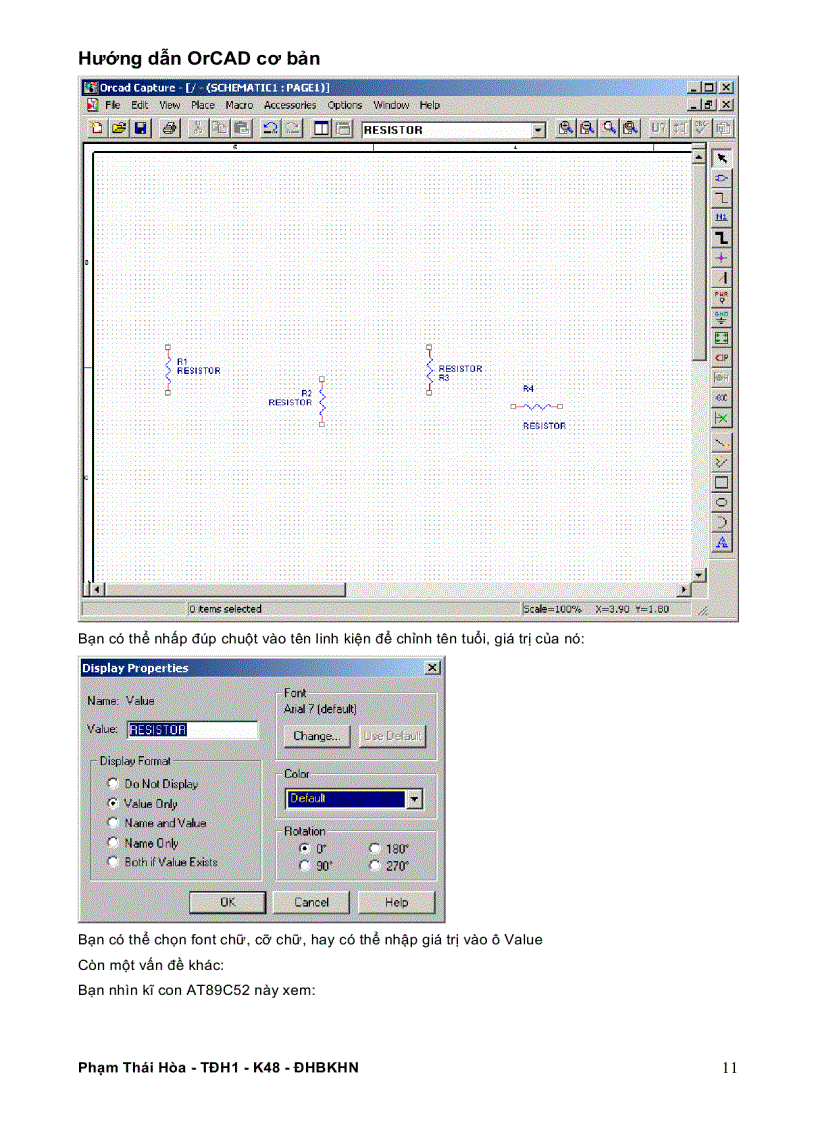Select the Place Text tool
This screenshot has height=1123, width=816.
click(721, 543)
